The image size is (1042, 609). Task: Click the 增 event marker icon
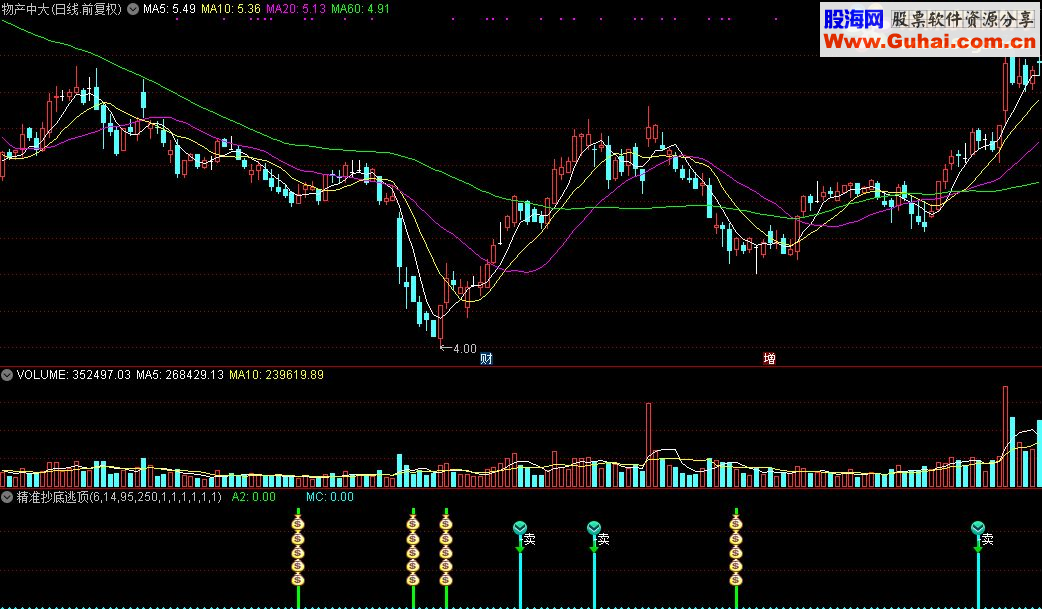[769, 359]
